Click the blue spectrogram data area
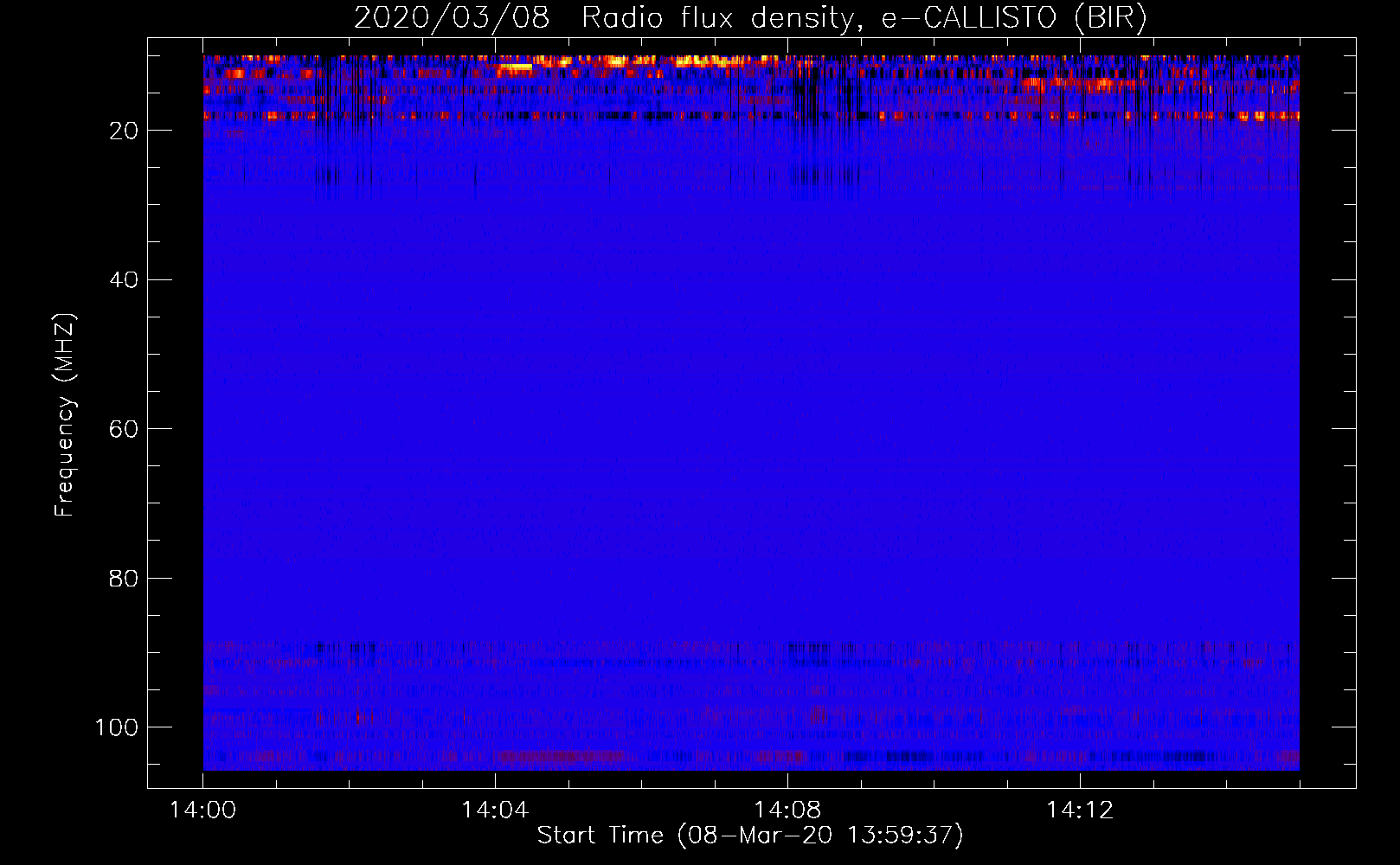The image size is (1400, 865). [751, 413]
